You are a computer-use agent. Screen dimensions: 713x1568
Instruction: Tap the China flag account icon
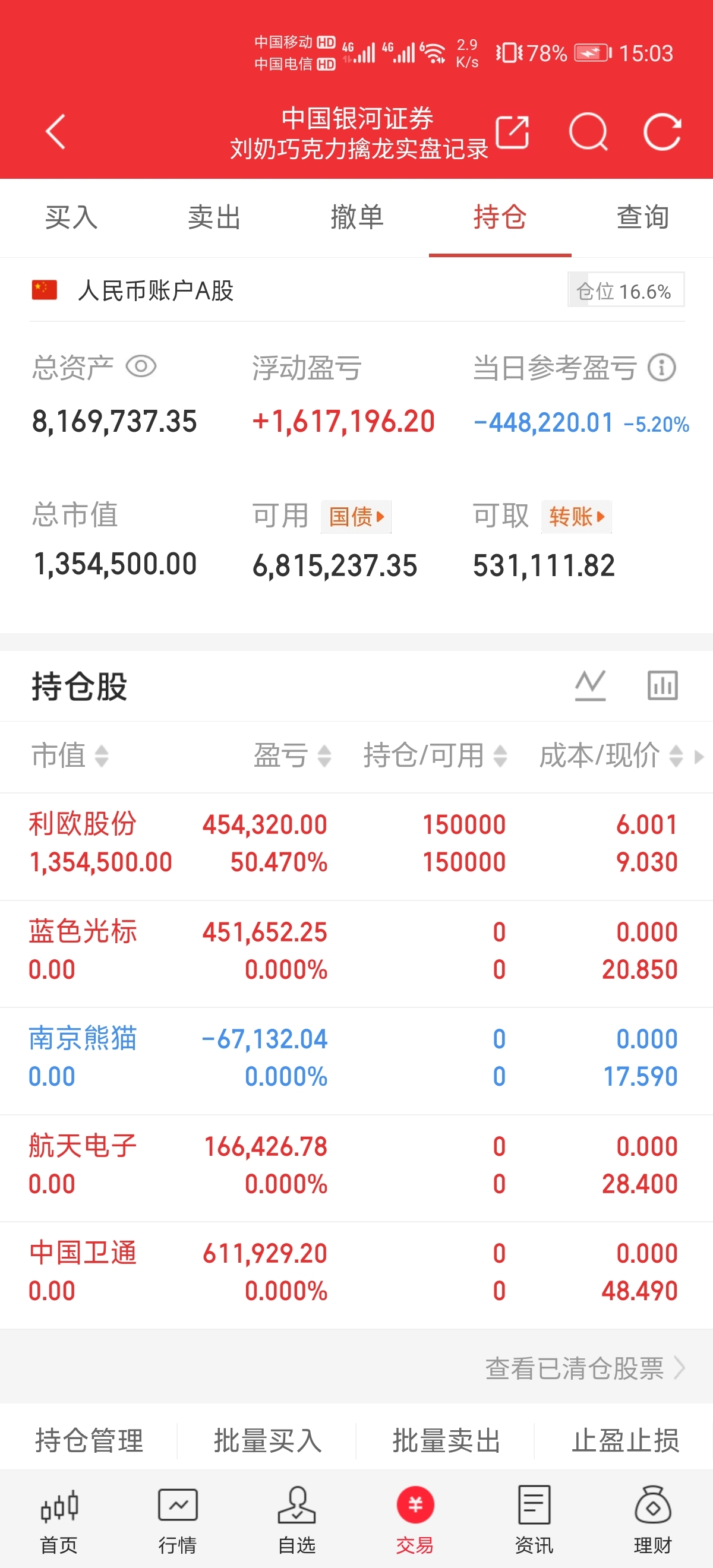[45, 290]
